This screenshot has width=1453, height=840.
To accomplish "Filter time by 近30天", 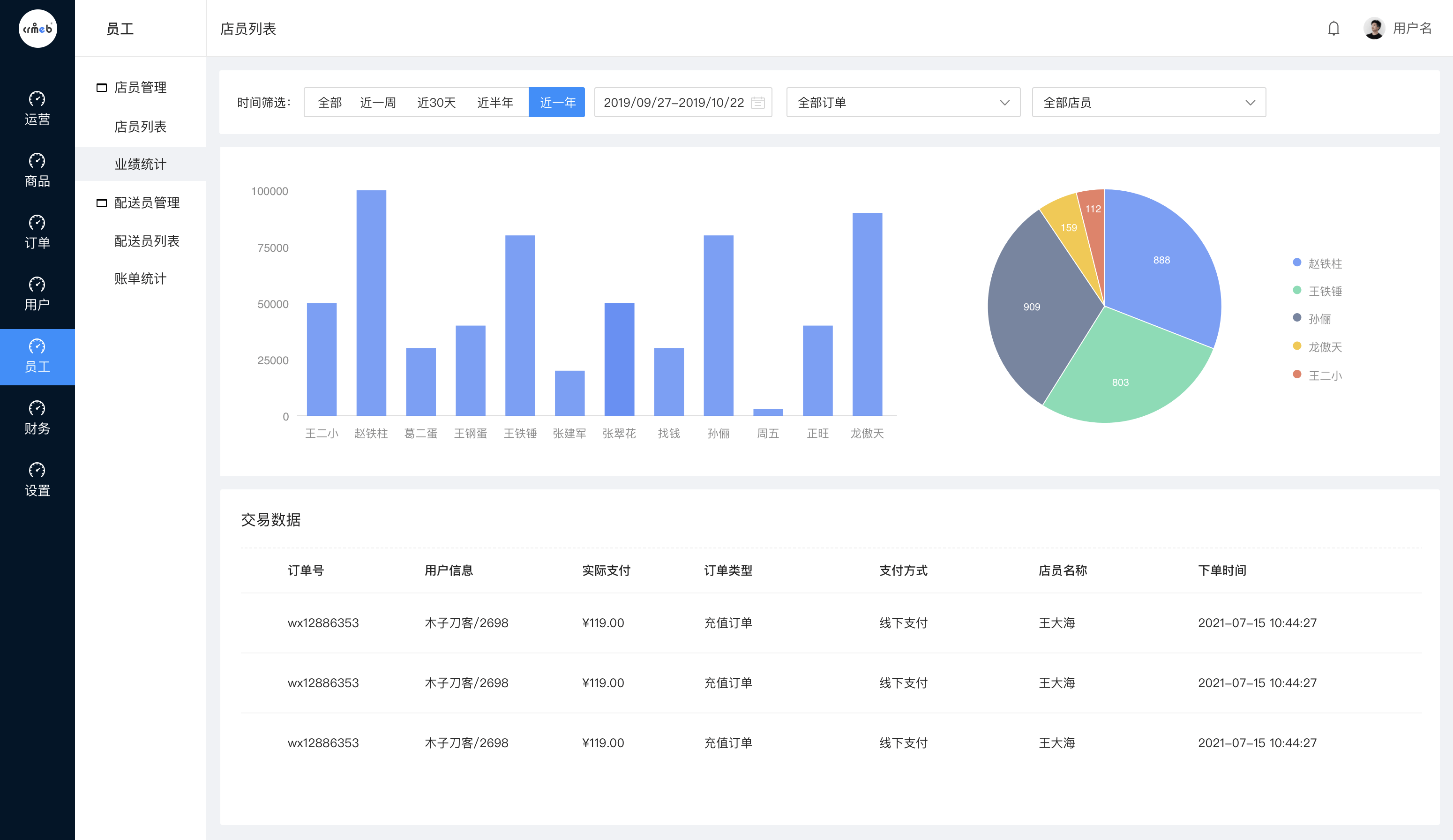I will point(436,103).
